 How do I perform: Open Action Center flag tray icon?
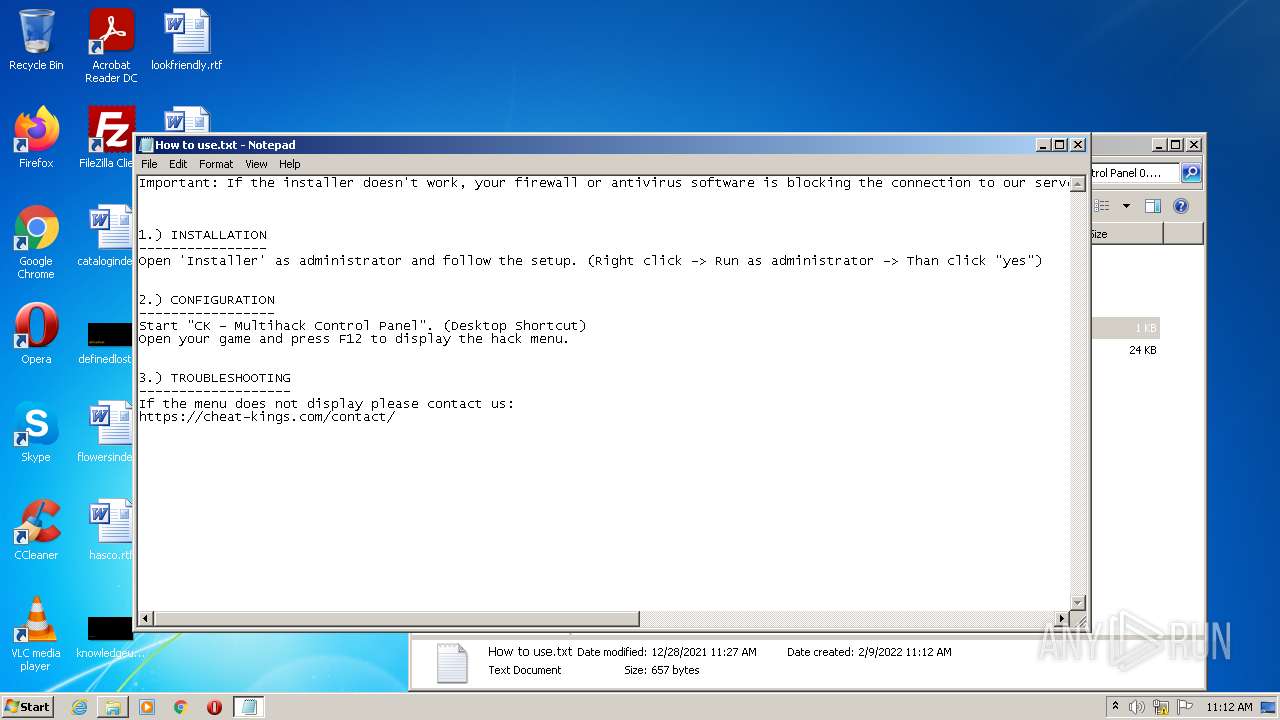pos(1184,707)
